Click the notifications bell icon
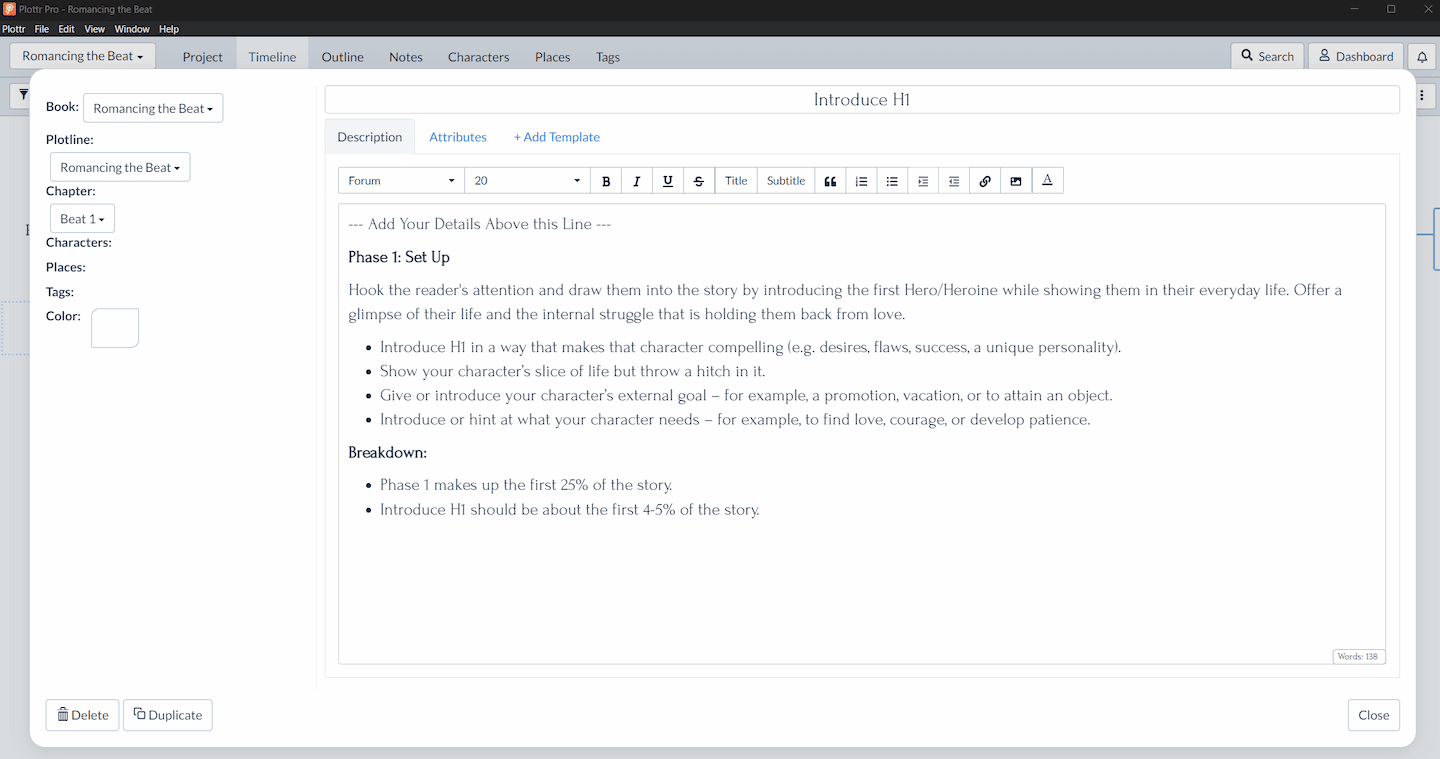The image size is (1440, 759). [1422, 57]
